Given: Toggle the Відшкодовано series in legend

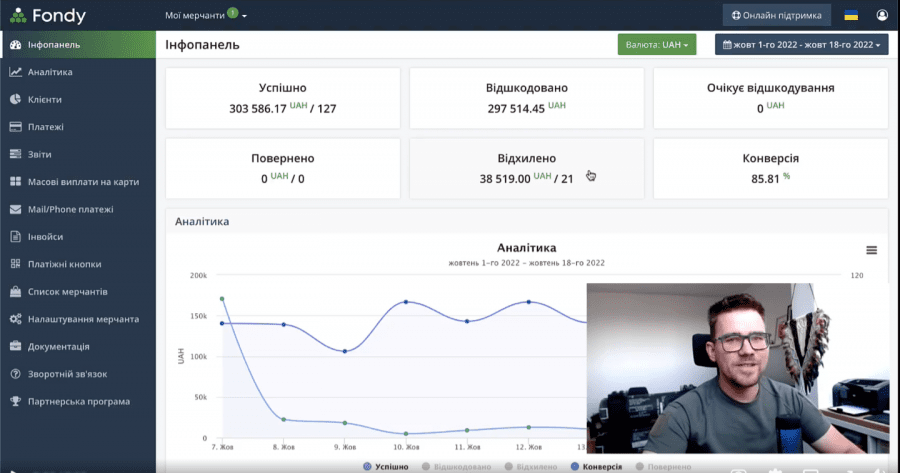Looking at the screenshot, I should pos(456,467).
